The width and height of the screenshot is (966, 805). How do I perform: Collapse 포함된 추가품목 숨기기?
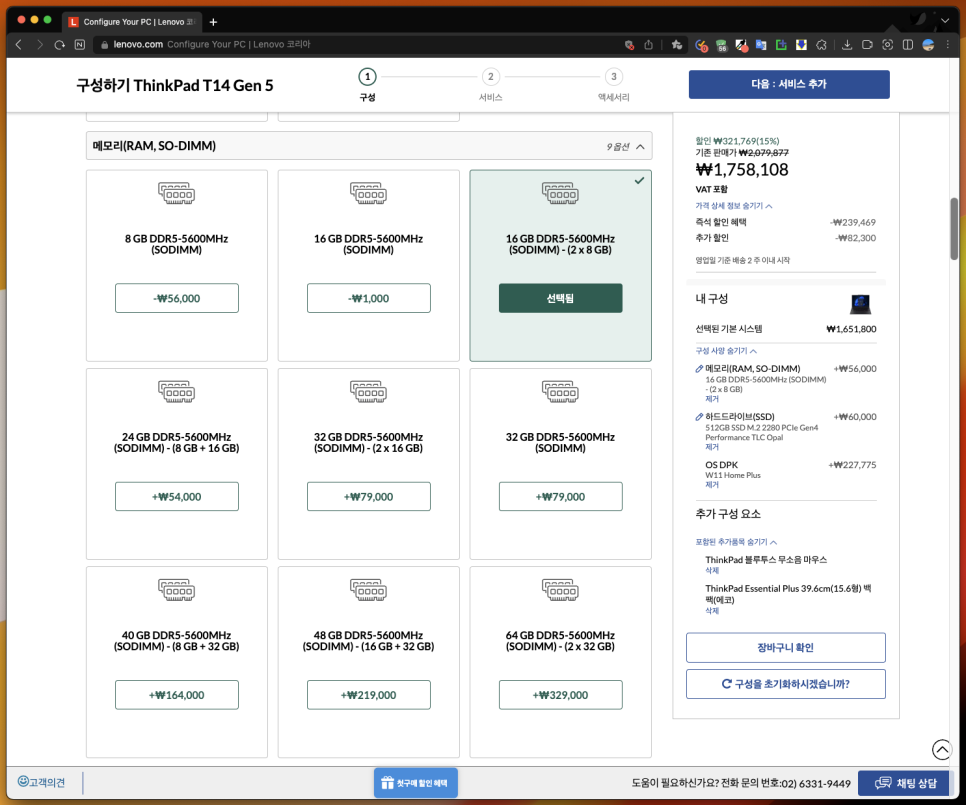point(736,542)
